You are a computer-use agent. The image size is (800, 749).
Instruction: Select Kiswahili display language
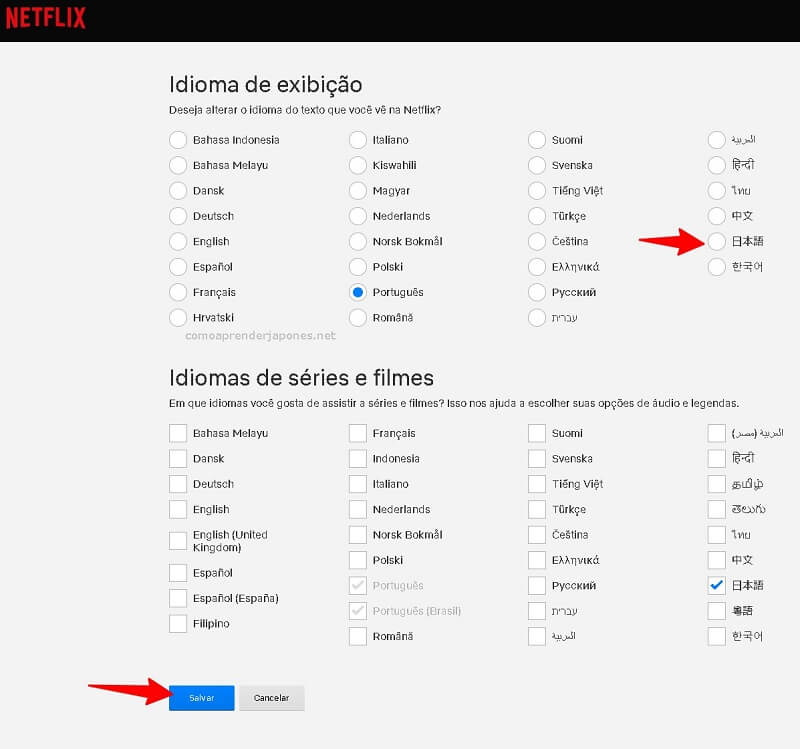(358, 165)
